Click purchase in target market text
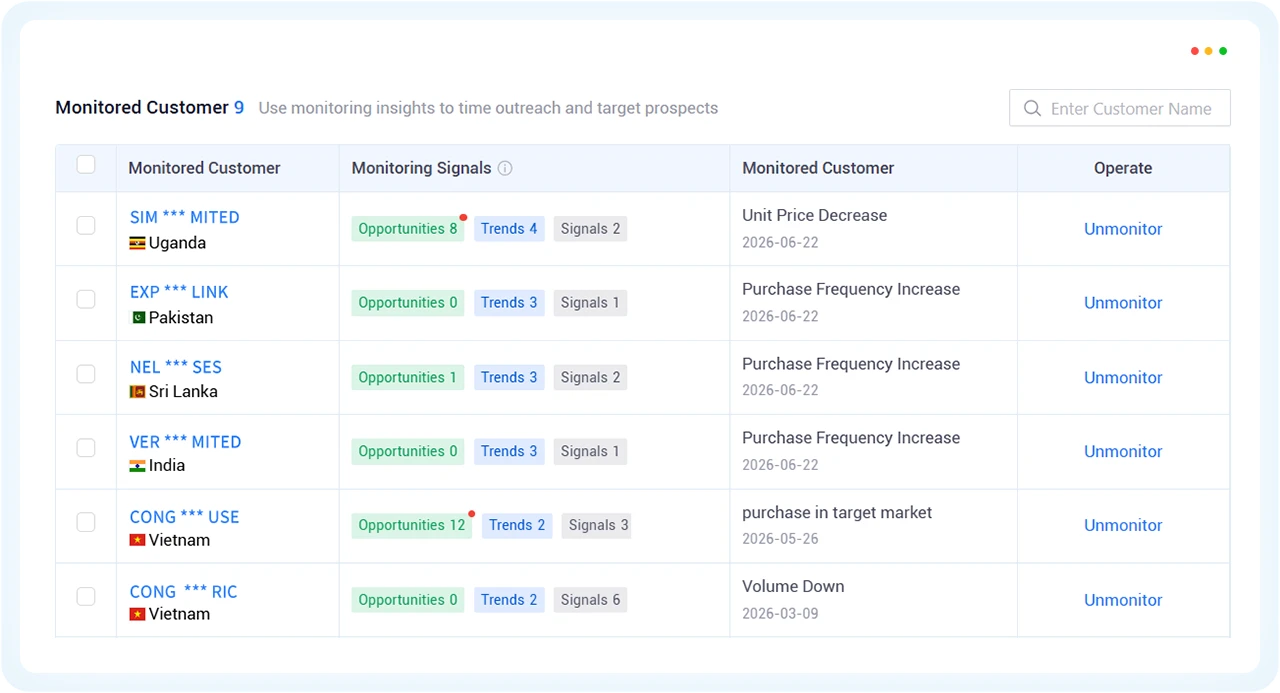 point(837,512)
